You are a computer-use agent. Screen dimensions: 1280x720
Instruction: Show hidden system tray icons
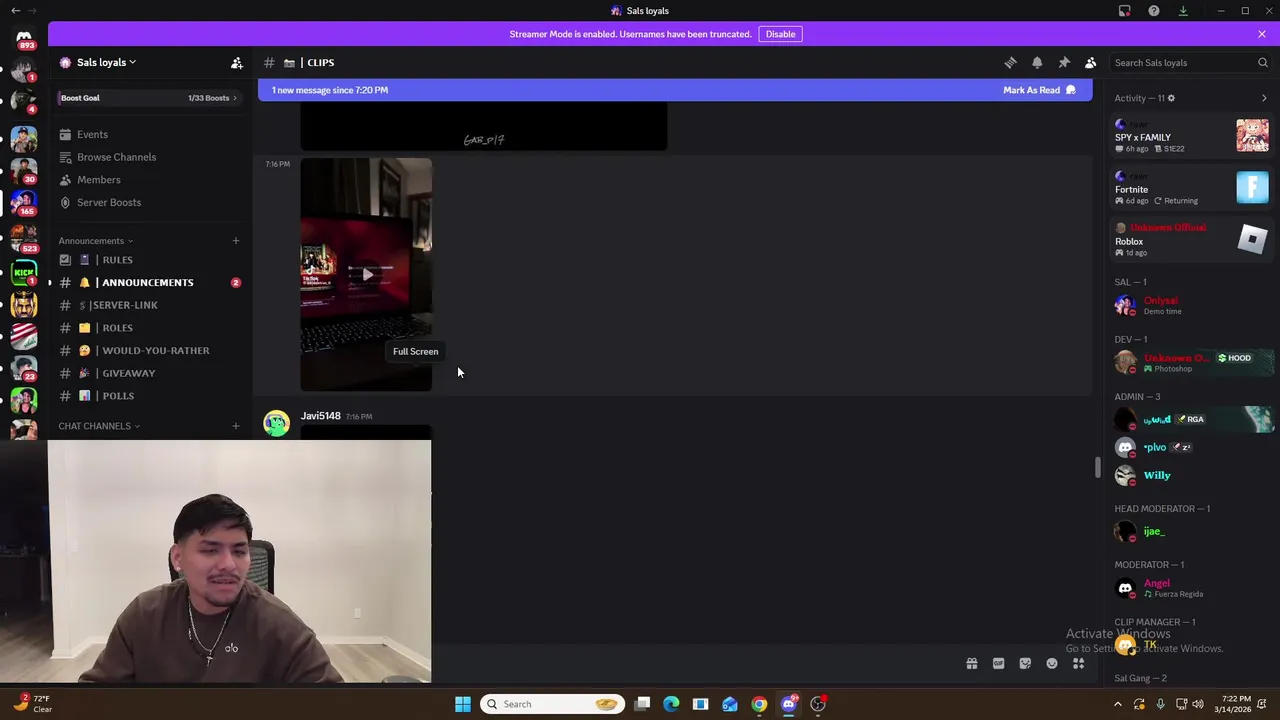coord(1117,704)
